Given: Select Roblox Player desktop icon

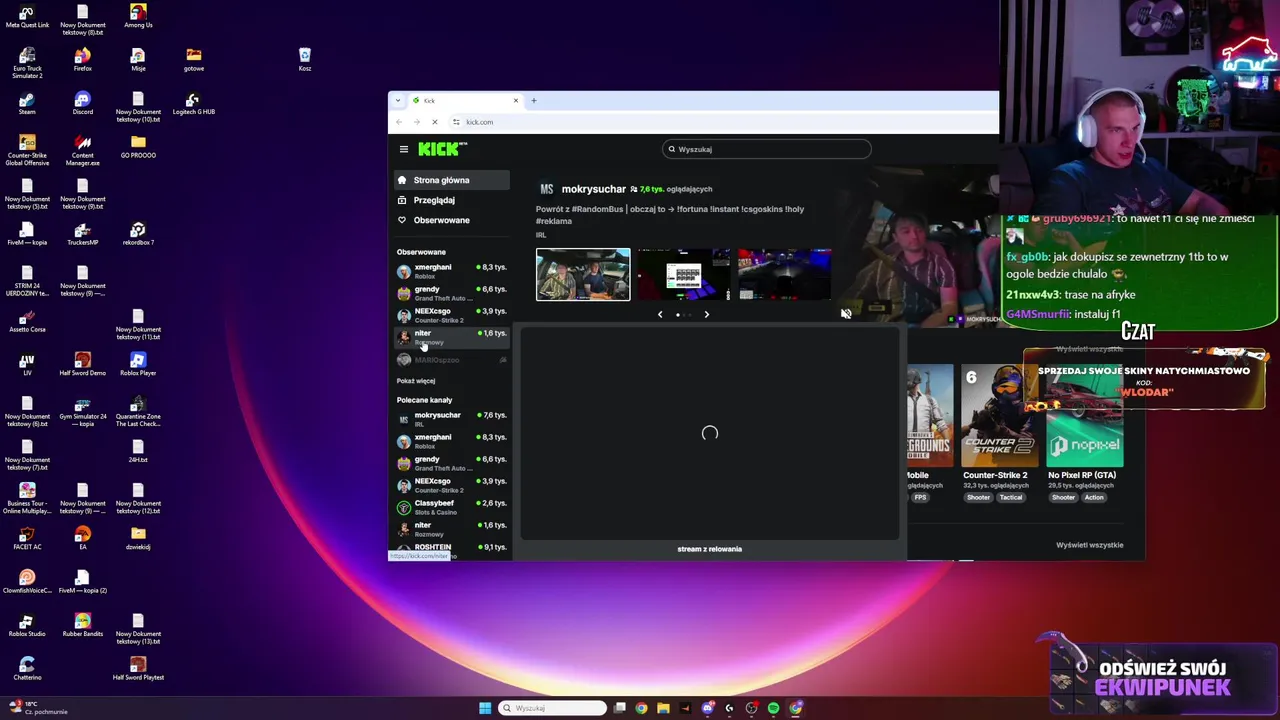Looking at the screenshot, I should 138,363.
